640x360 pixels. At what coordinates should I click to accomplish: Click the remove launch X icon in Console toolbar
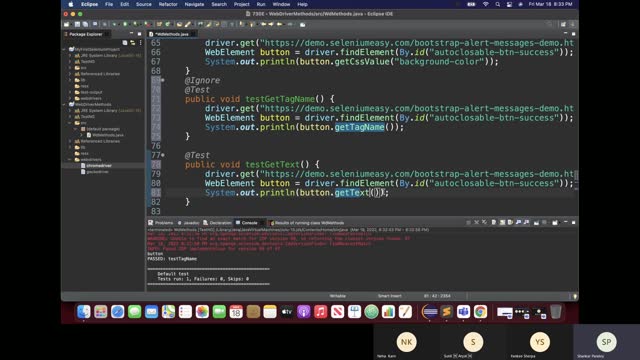pos(476,222)
